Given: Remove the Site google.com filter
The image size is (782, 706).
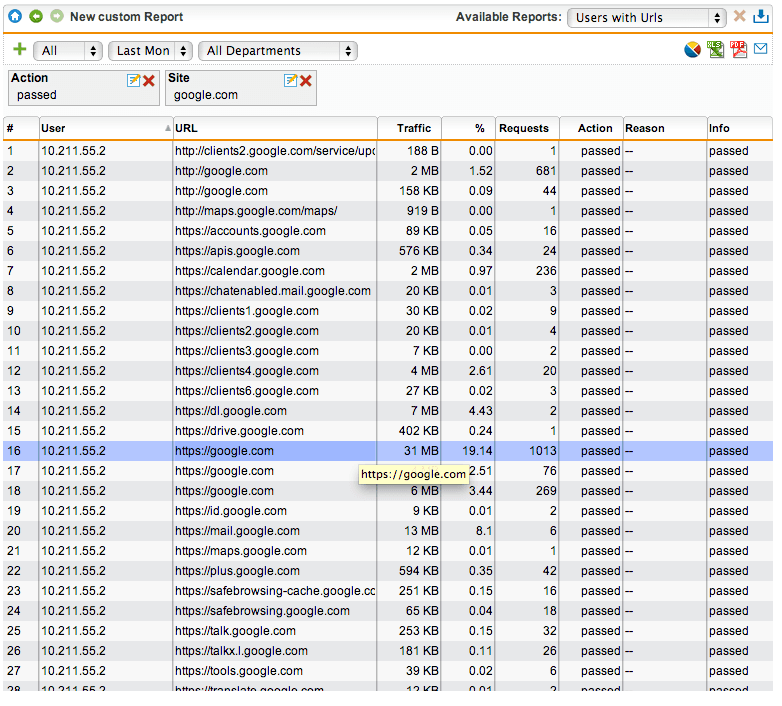Looking at the screenshot, I should [x=306, y=81].
